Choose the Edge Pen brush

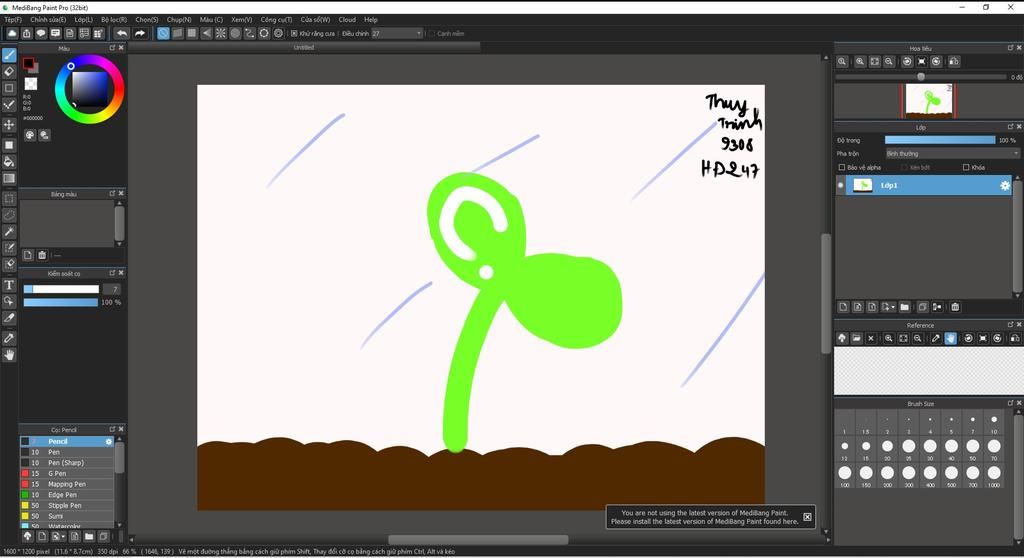(67, 495)
